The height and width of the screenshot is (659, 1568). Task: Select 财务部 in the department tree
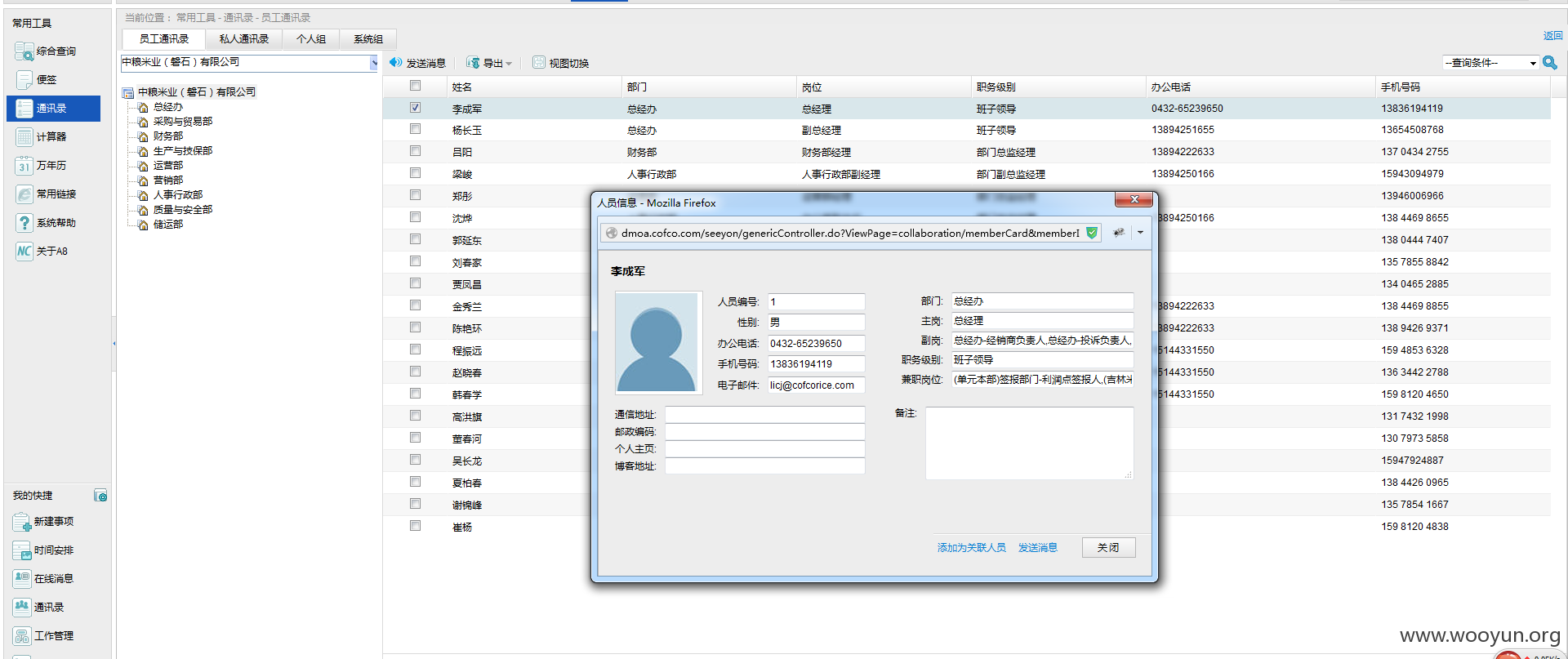[168, 136]
